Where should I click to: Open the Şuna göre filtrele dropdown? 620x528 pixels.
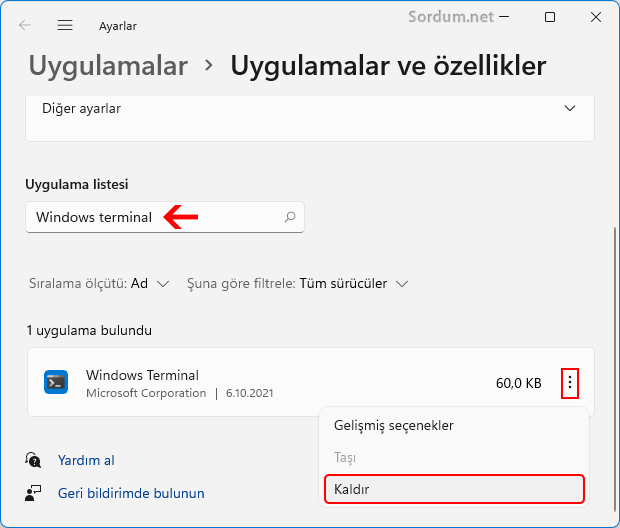pyautogui.click(x=297, y=283)
